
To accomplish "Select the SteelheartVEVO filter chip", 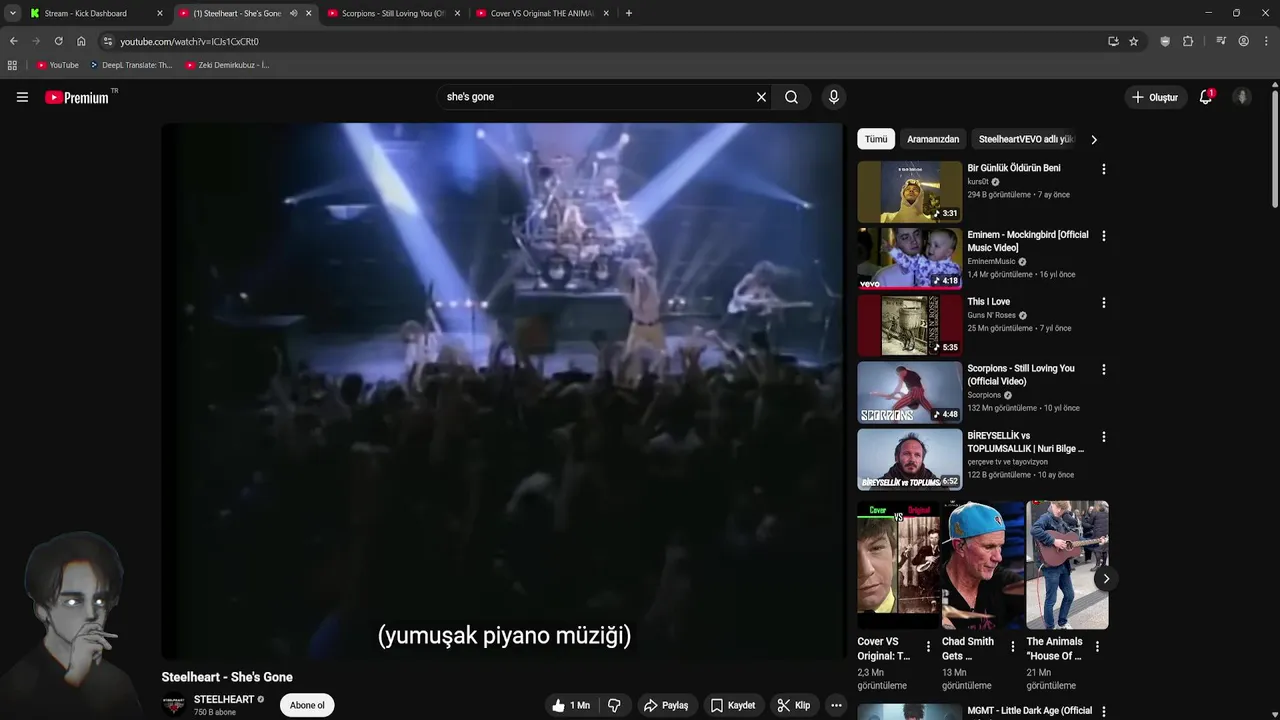I will click(x=1026, y=139).
